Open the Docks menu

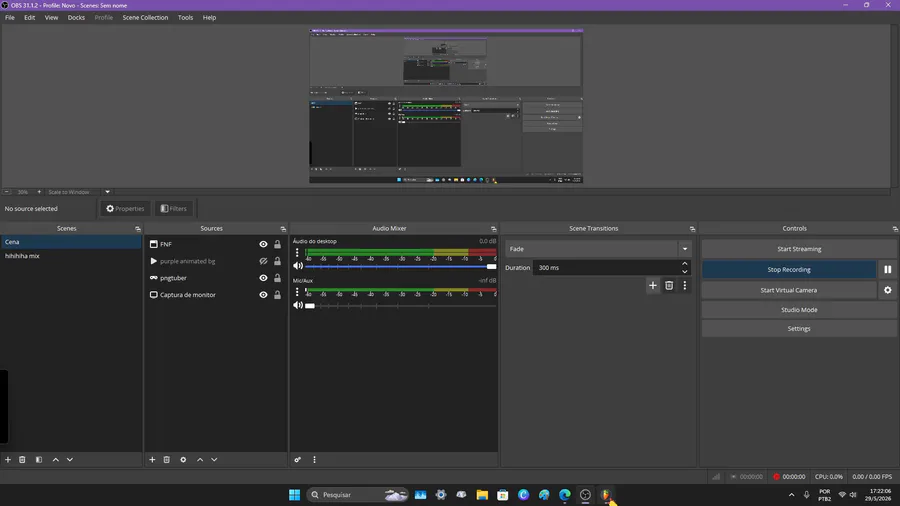[76, 18]
